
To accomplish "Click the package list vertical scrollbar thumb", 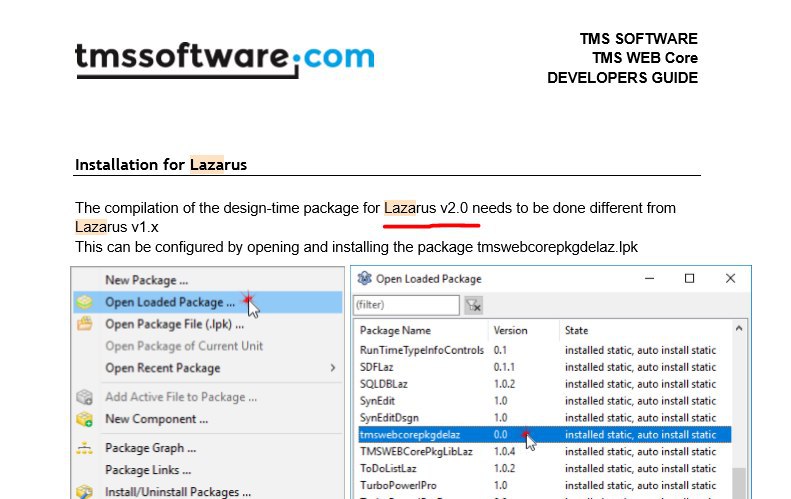I will point(739,483).
